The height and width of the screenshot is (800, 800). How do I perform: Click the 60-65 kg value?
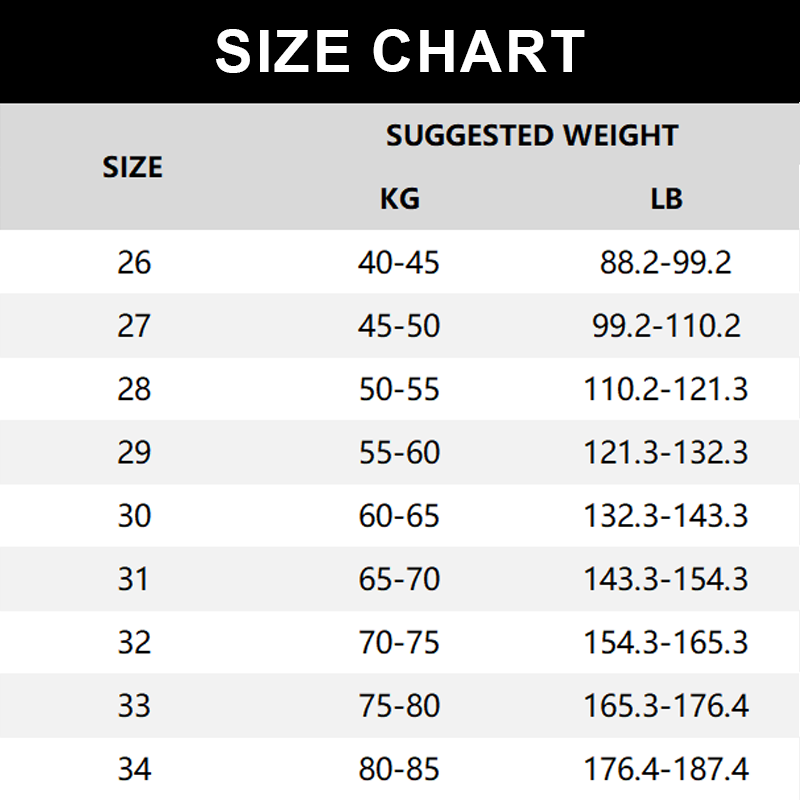pos(399,516)
